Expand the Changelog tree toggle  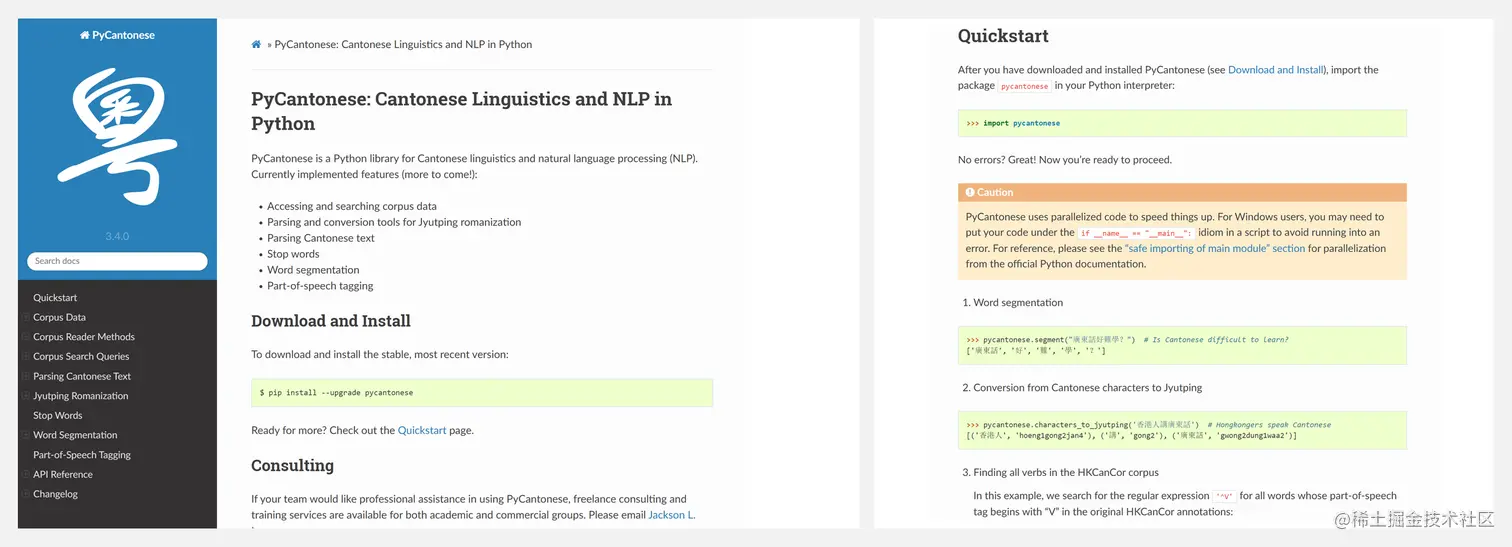point(27,494)
